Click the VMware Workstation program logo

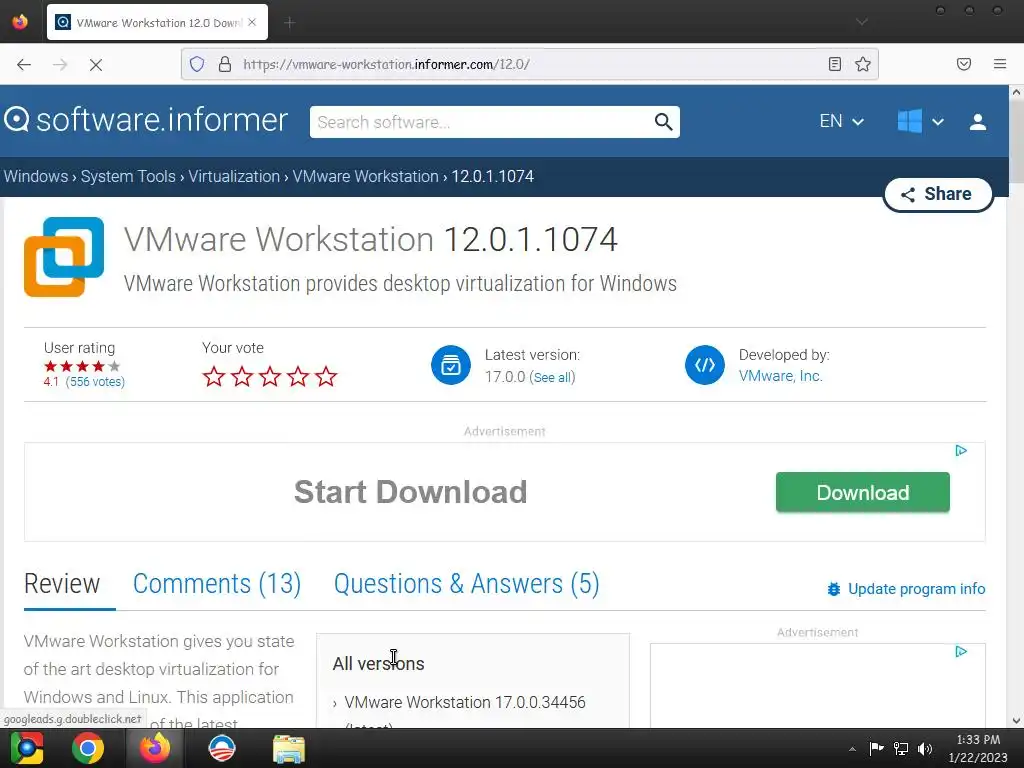(64, 257)
